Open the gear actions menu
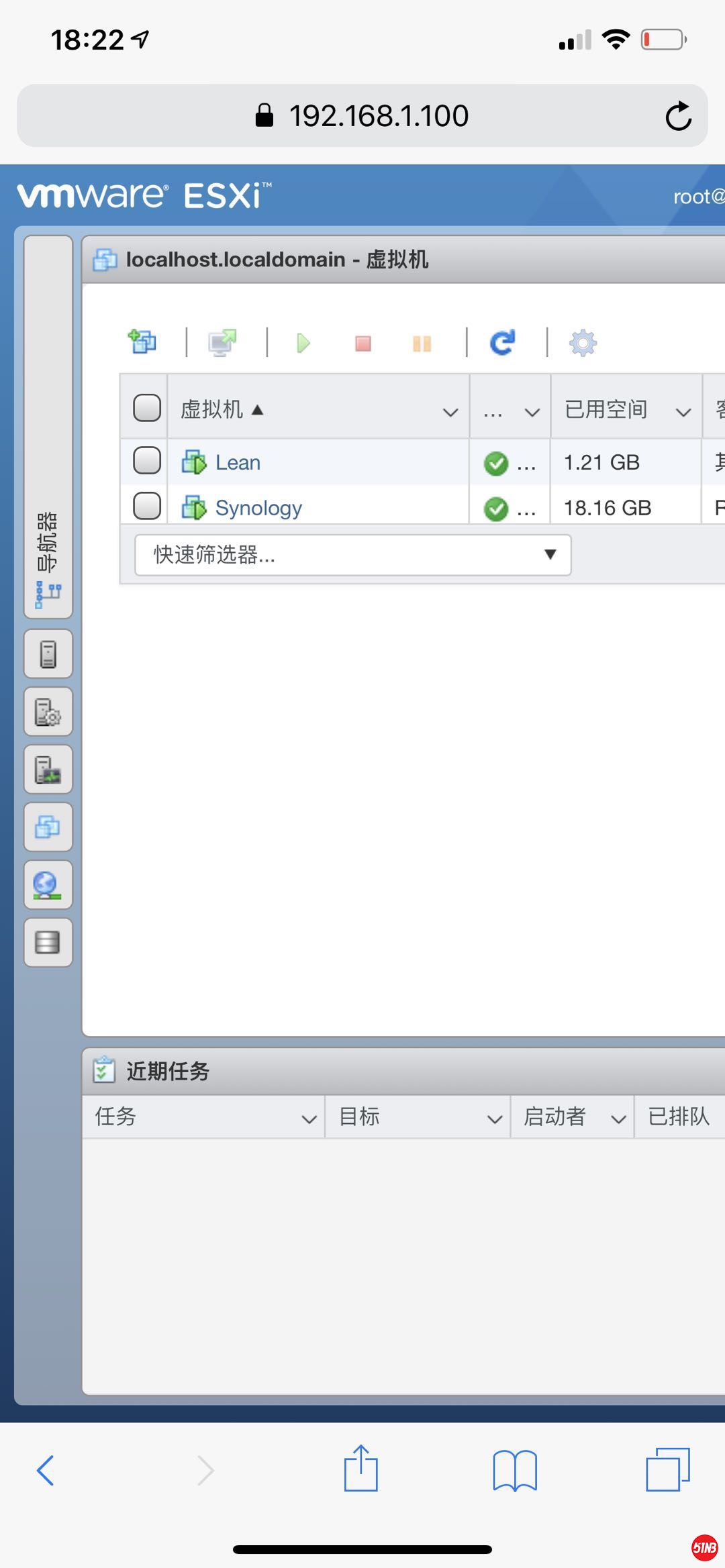This screenshot has height=1568, width=725. click(583, 343)
